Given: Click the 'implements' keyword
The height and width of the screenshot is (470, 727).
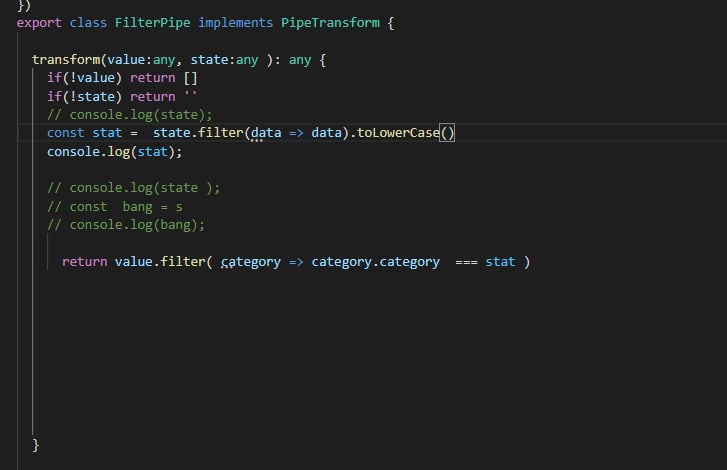Looking at the screenshot, I should 236,23.
